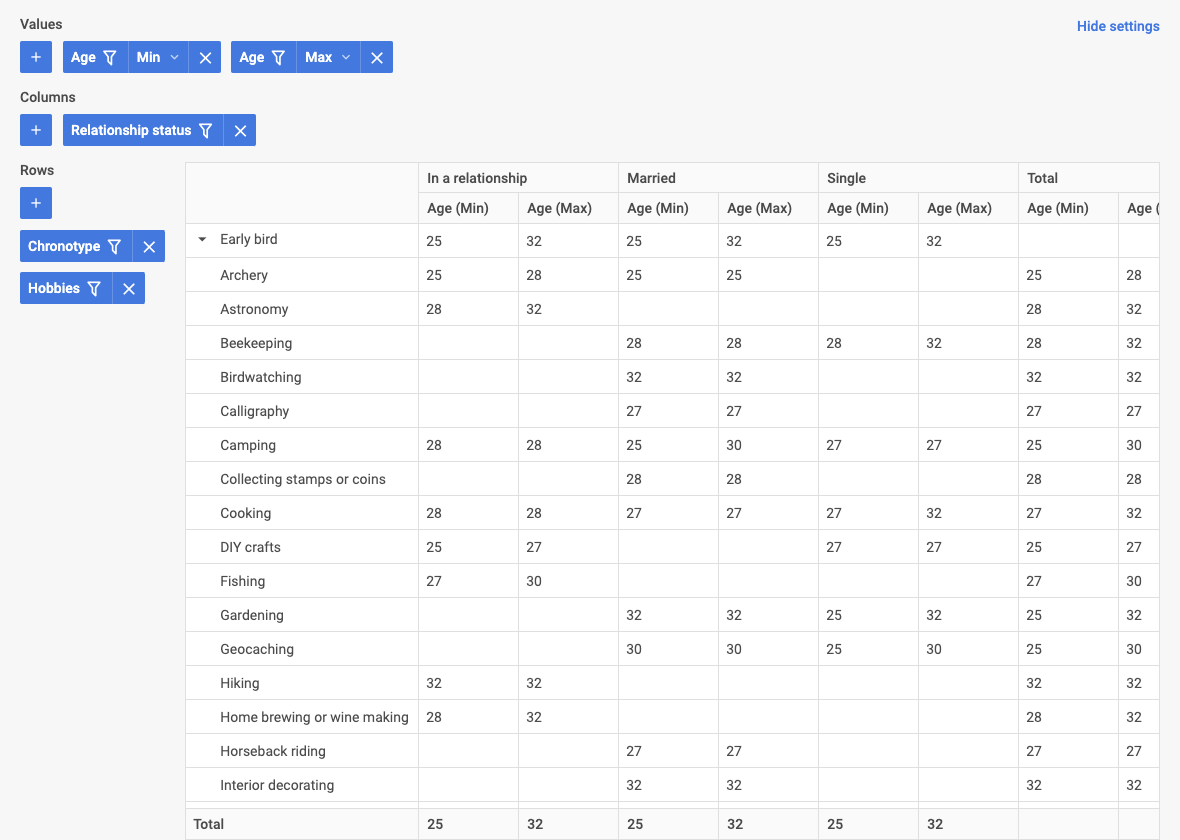Viewport: 1180px width, 840px height.
Task: Open the Min aggregation dropdown
Action: [159, 57]
